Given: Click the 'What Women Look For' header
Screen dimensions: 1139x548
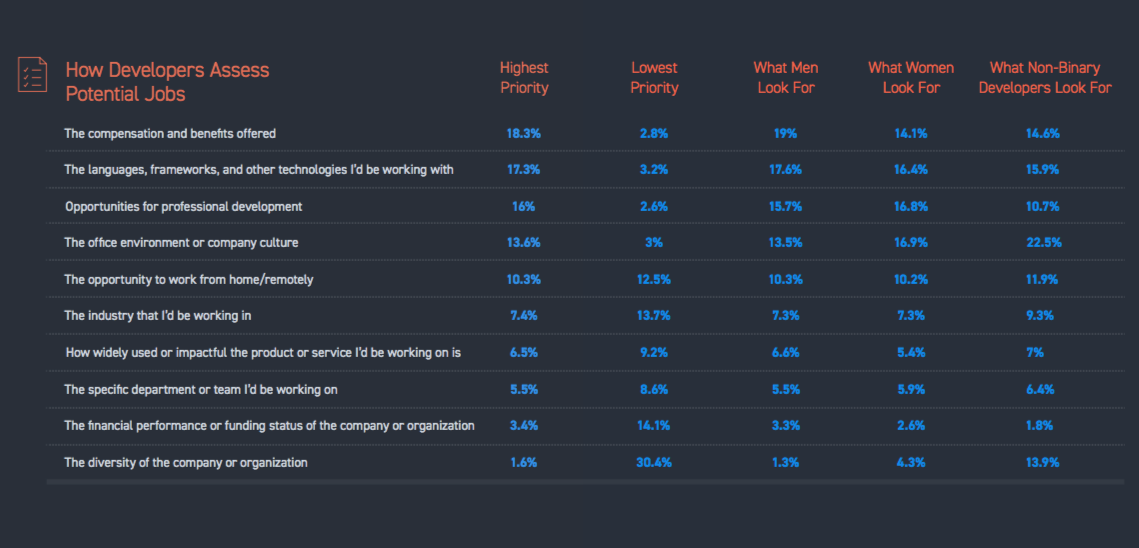Looking at the screenshot, I should pyautogui.click(x=911, y=78).
